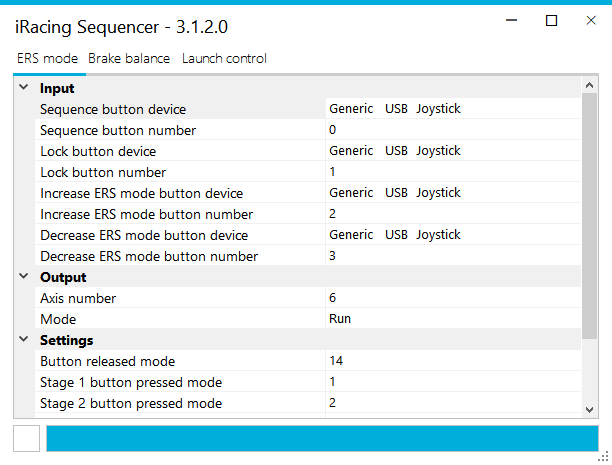Edit Increase ERS mode button number value
The height and width of the screenshot is (465, 612).
click(453, 214)
